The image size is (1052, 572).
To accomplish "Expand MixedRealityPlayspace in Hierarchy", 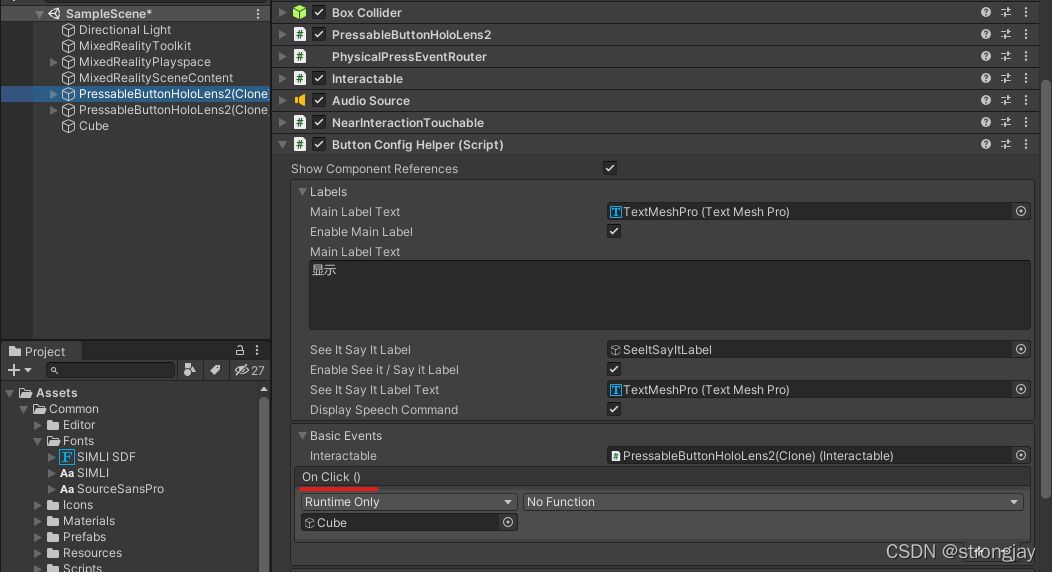I will point(54,62).
